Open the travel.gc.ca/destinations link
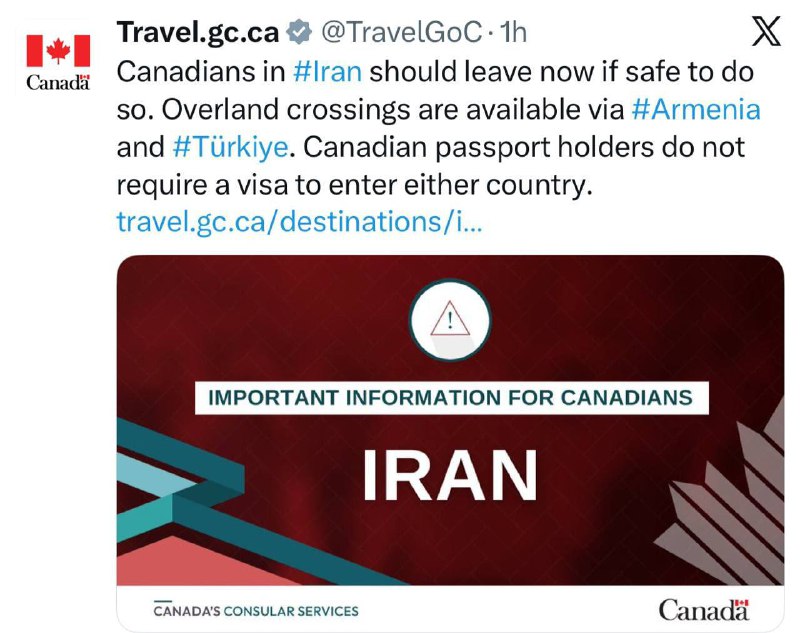This screenshot has width=800, height=633. [x=299, y=222]
